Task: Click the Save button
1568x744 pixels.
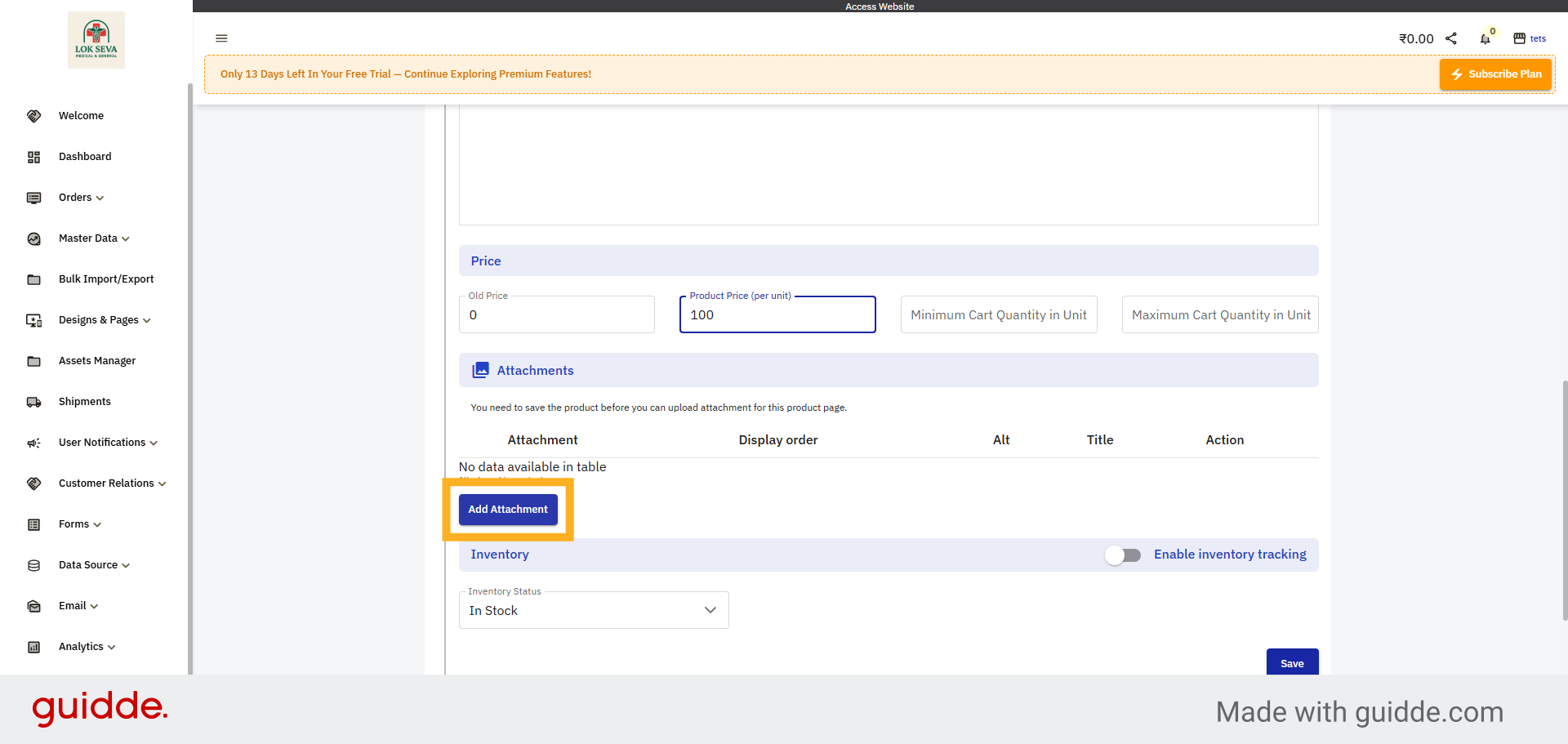Action: [x=1292, y=663]
